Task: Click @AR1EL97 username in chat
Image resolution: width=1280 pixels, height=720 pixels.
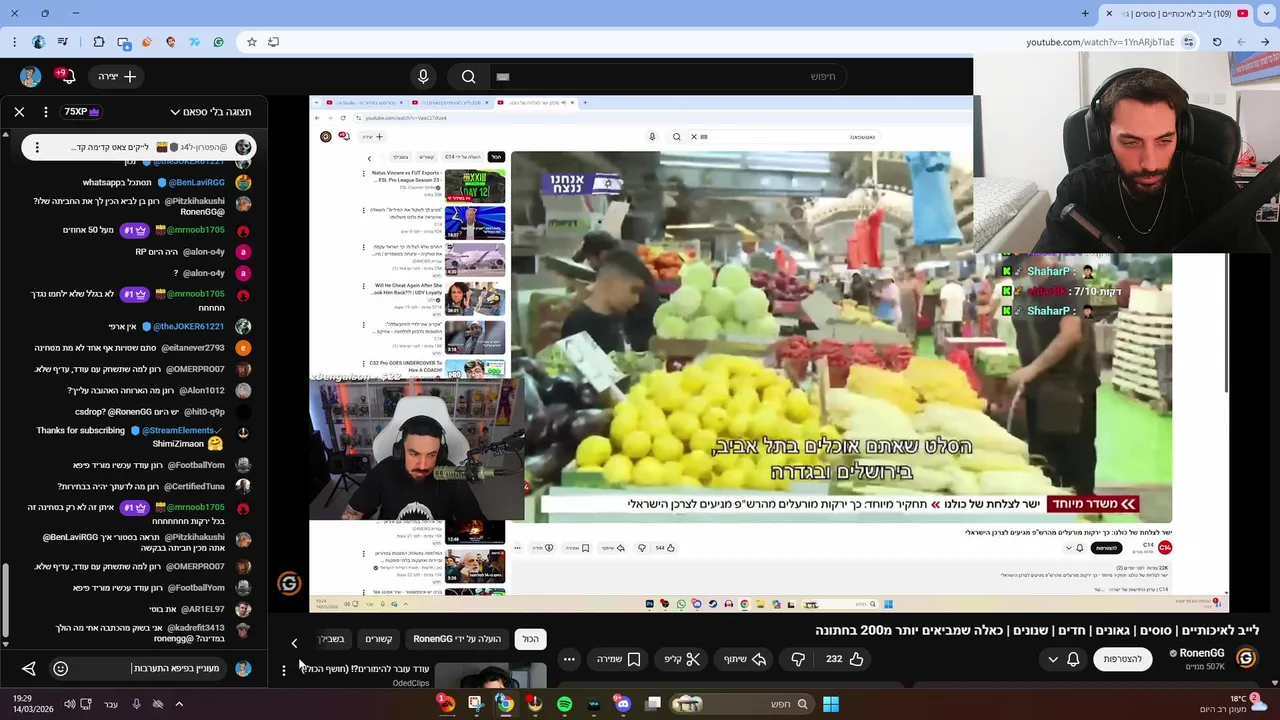Action: click(203, 609)
